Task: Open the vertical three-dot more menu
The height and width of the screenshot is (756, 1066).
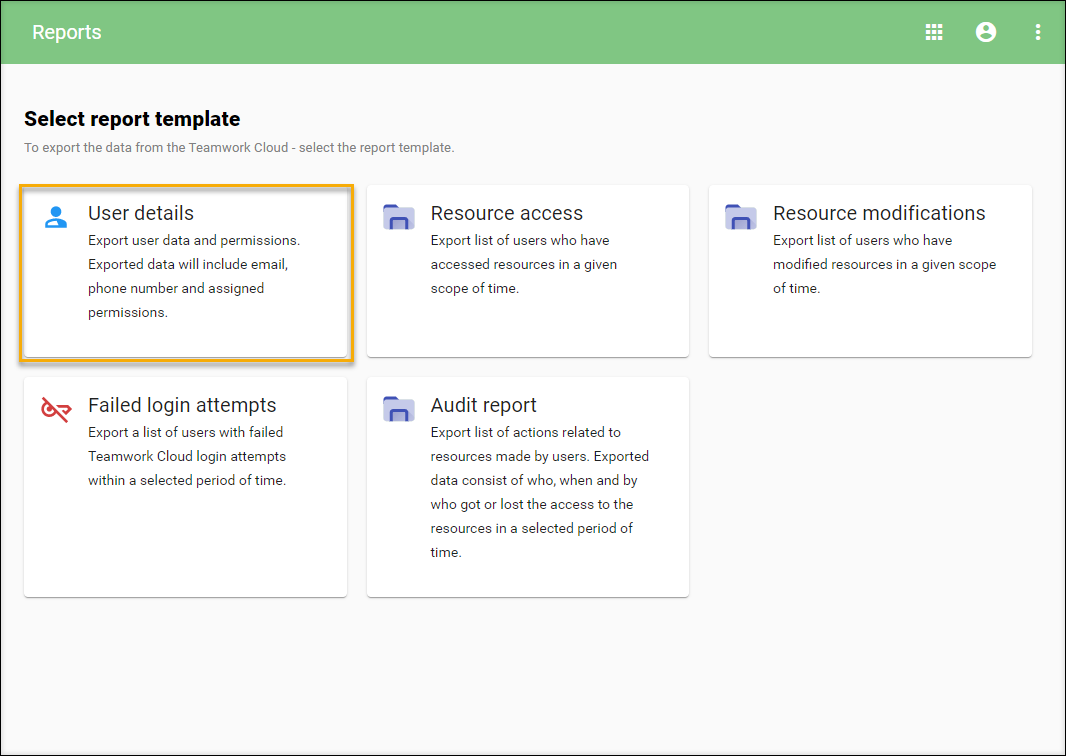Action: click(1038, 32)
